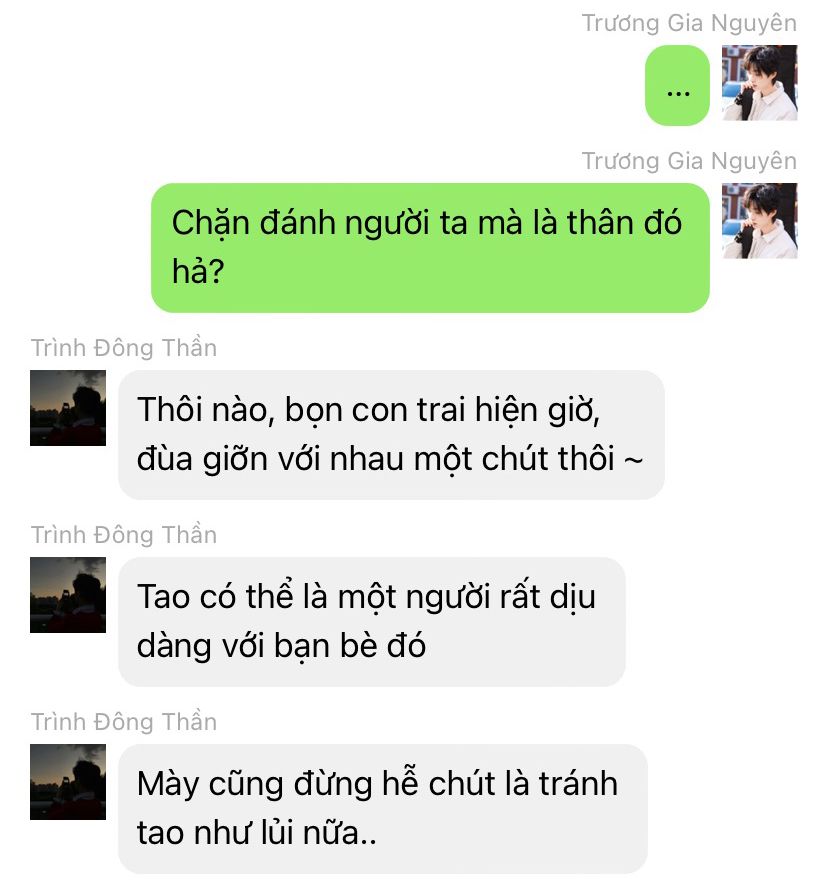Tap Trương Gia Nguyên's avatar beside the green question message
Screen dimensions: 828x881
[x=759, y=221]
